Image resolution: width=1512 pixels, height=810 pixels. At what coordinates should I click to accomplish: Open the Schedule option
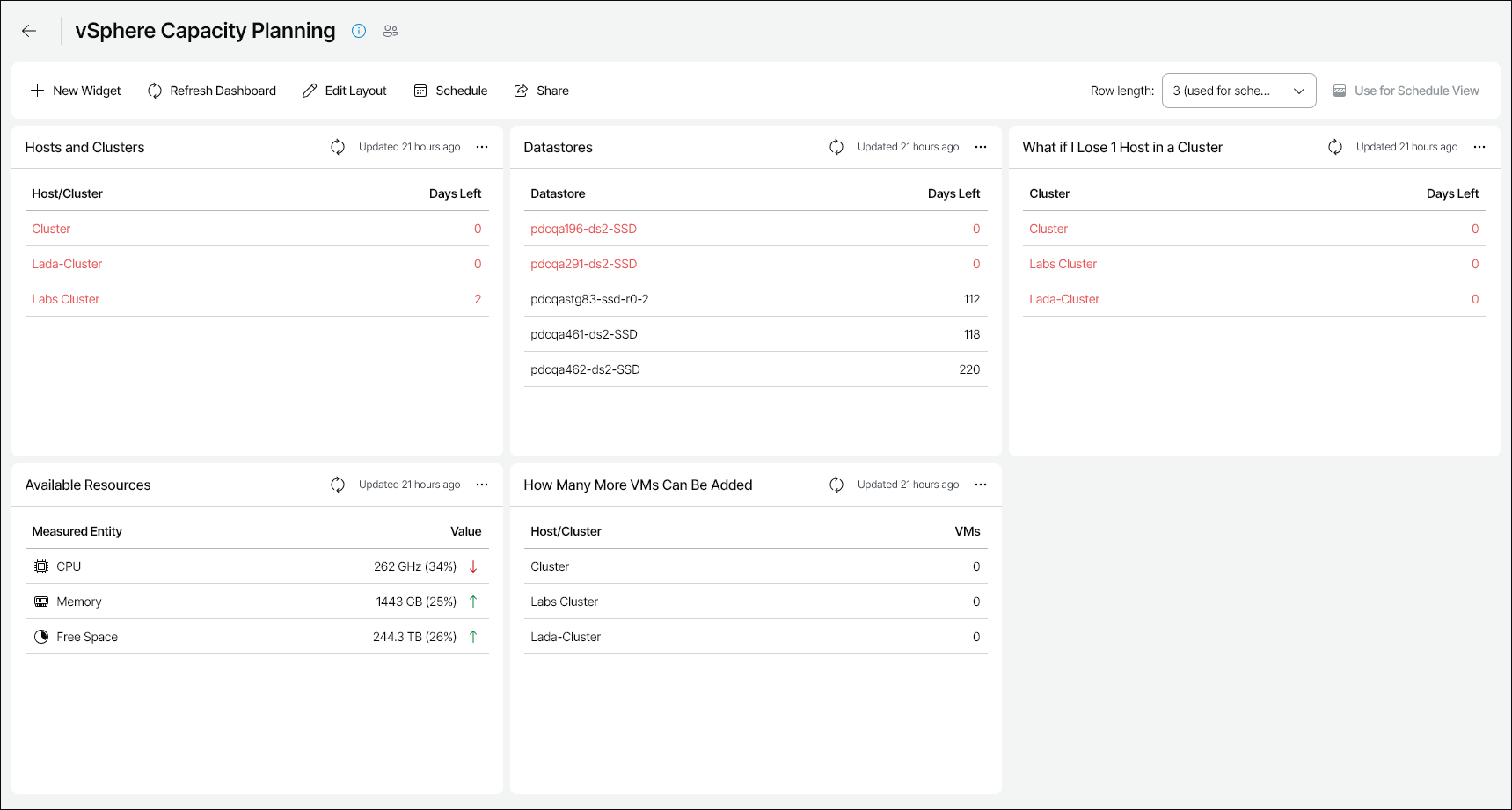[x=450, y=91]
